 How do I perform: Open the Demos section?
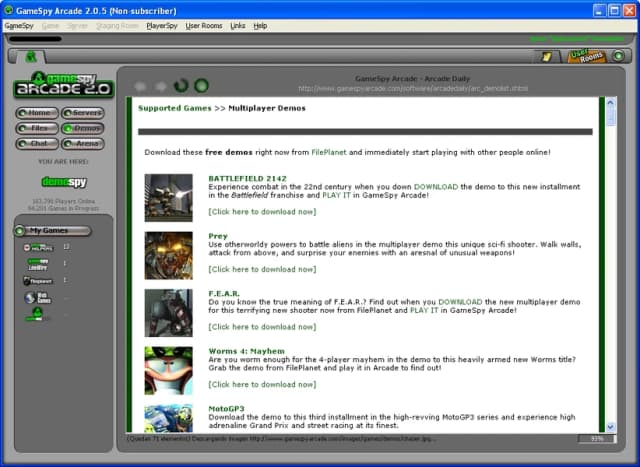(x=83, y=129)
